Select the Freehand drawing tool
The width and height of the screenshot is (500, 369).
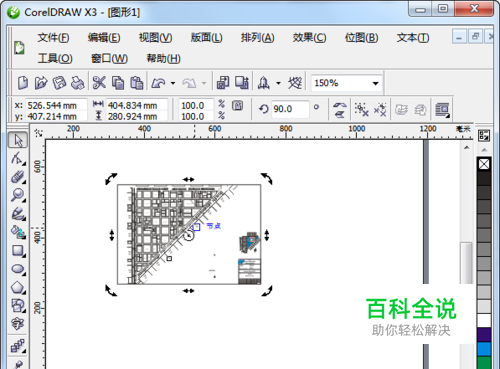pyautogui.click(x=18, y=214)
